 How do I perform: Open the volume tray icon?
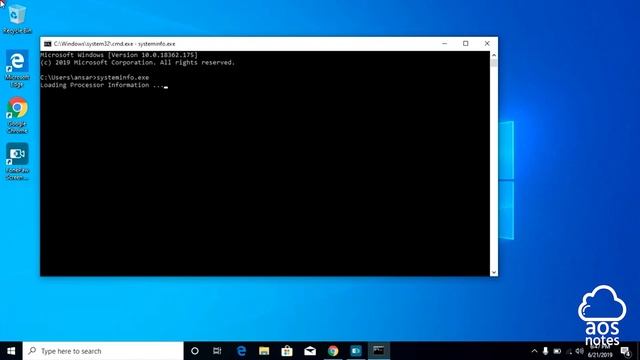coord(579,351)
